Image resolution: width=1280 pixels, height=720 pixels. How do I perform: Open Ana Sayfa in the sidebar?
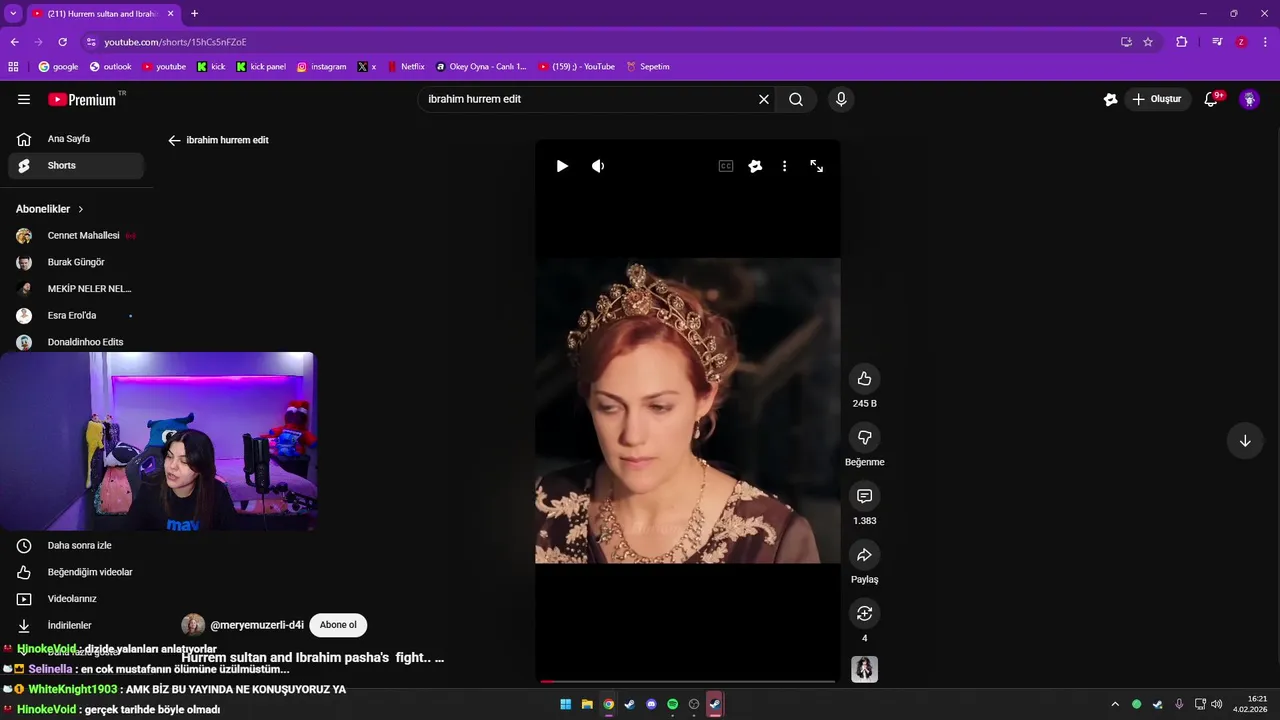(76, 139)
